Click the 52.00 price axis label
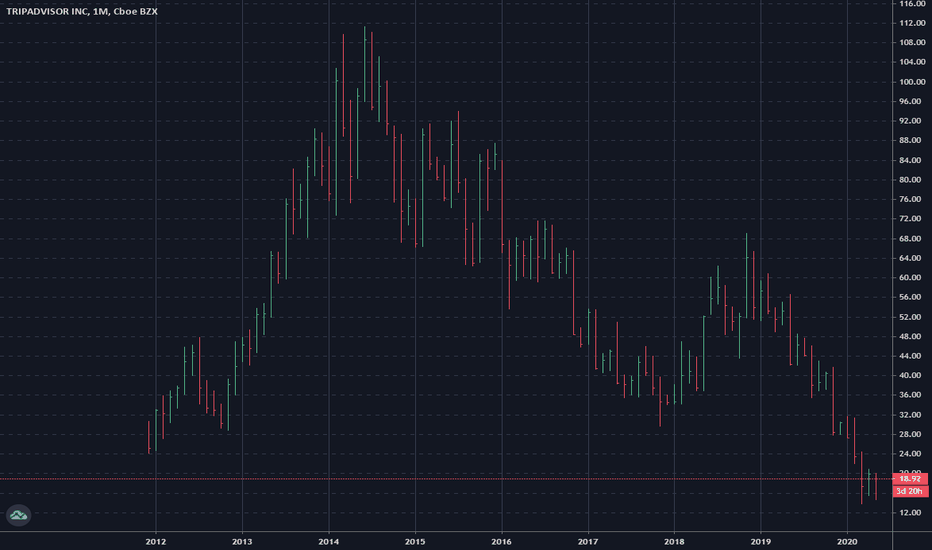 tap(912, 317)
